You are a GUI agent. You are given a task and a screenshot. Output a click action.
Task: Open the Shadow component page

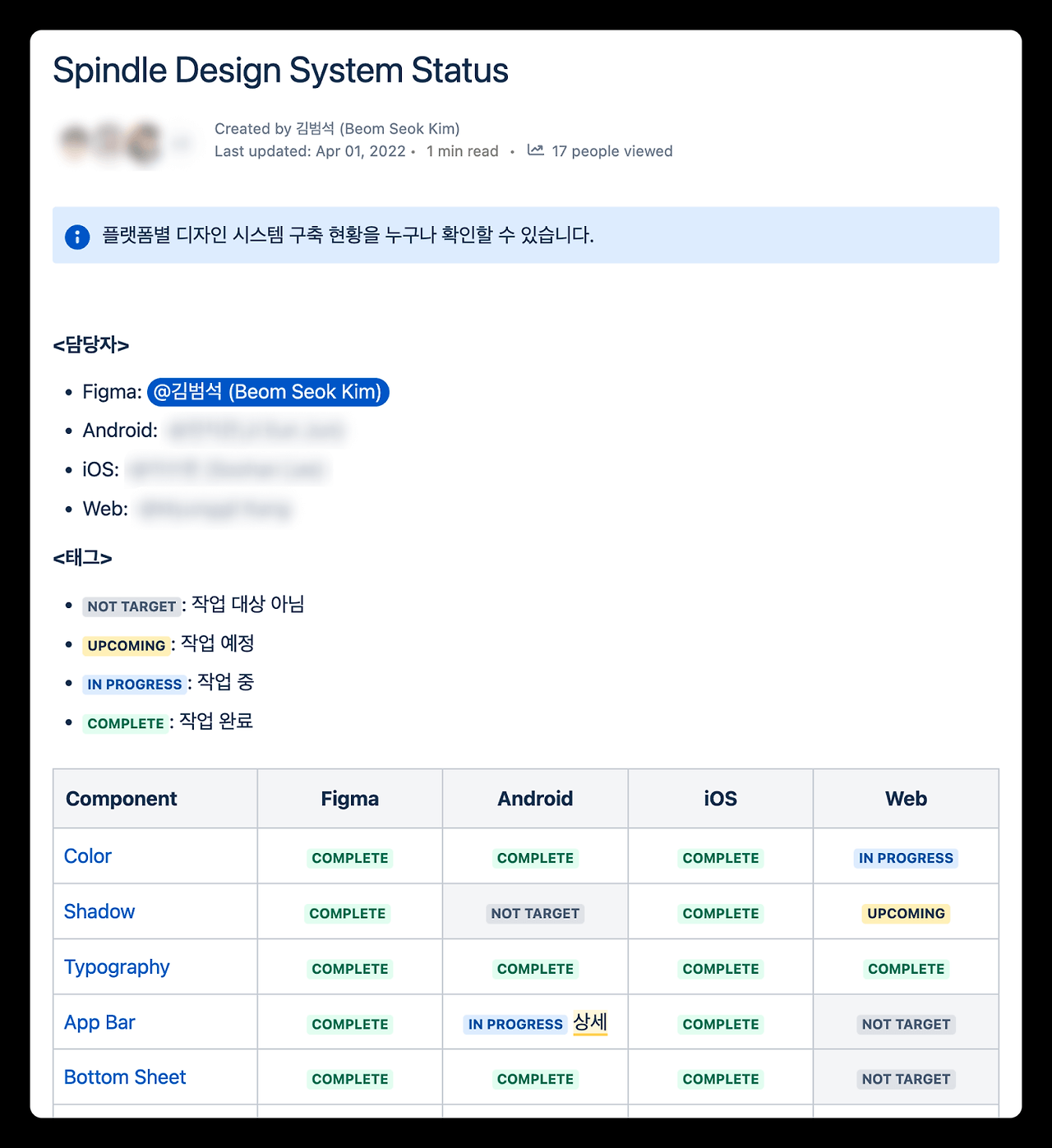point(99,911)
